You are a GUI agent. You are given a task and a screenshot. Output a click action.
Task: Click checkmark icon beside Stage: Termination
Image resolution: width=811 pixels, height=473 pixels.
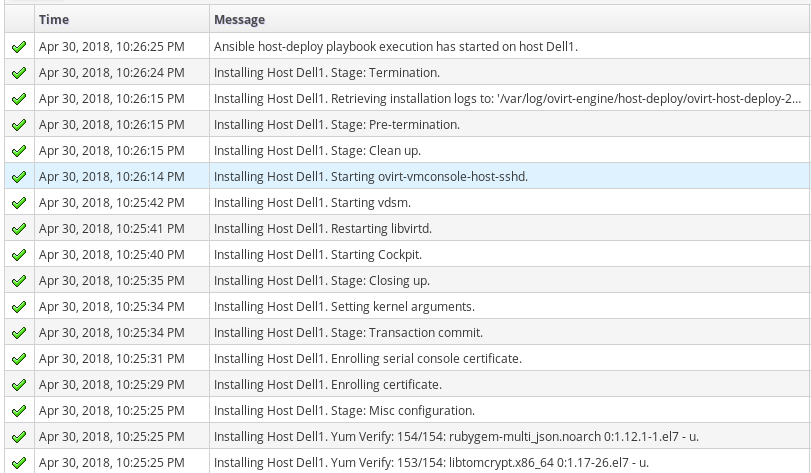pyautogui.click(x=19, y=73)
